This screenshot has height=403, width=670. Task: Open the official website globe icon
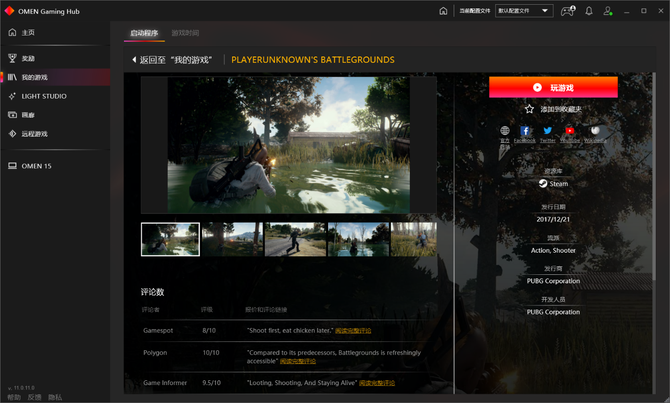coord(505,130)
